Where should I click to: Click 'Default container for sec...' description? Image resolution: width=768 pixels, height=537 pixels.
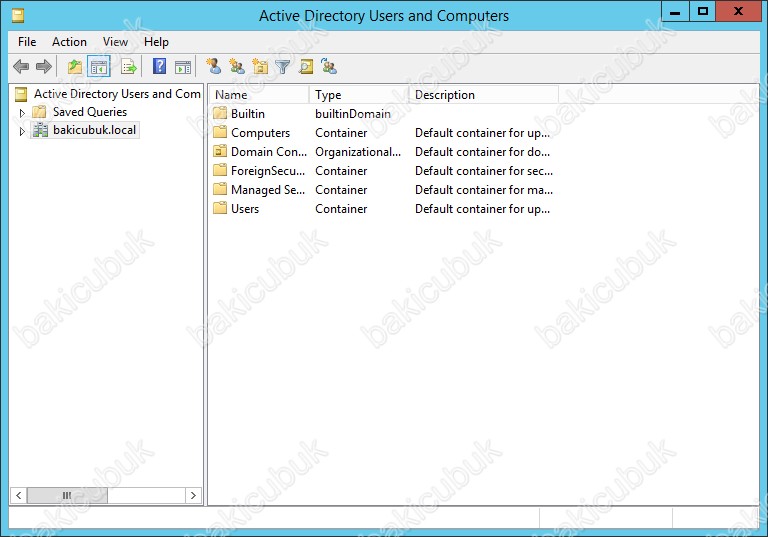(484, 171)
